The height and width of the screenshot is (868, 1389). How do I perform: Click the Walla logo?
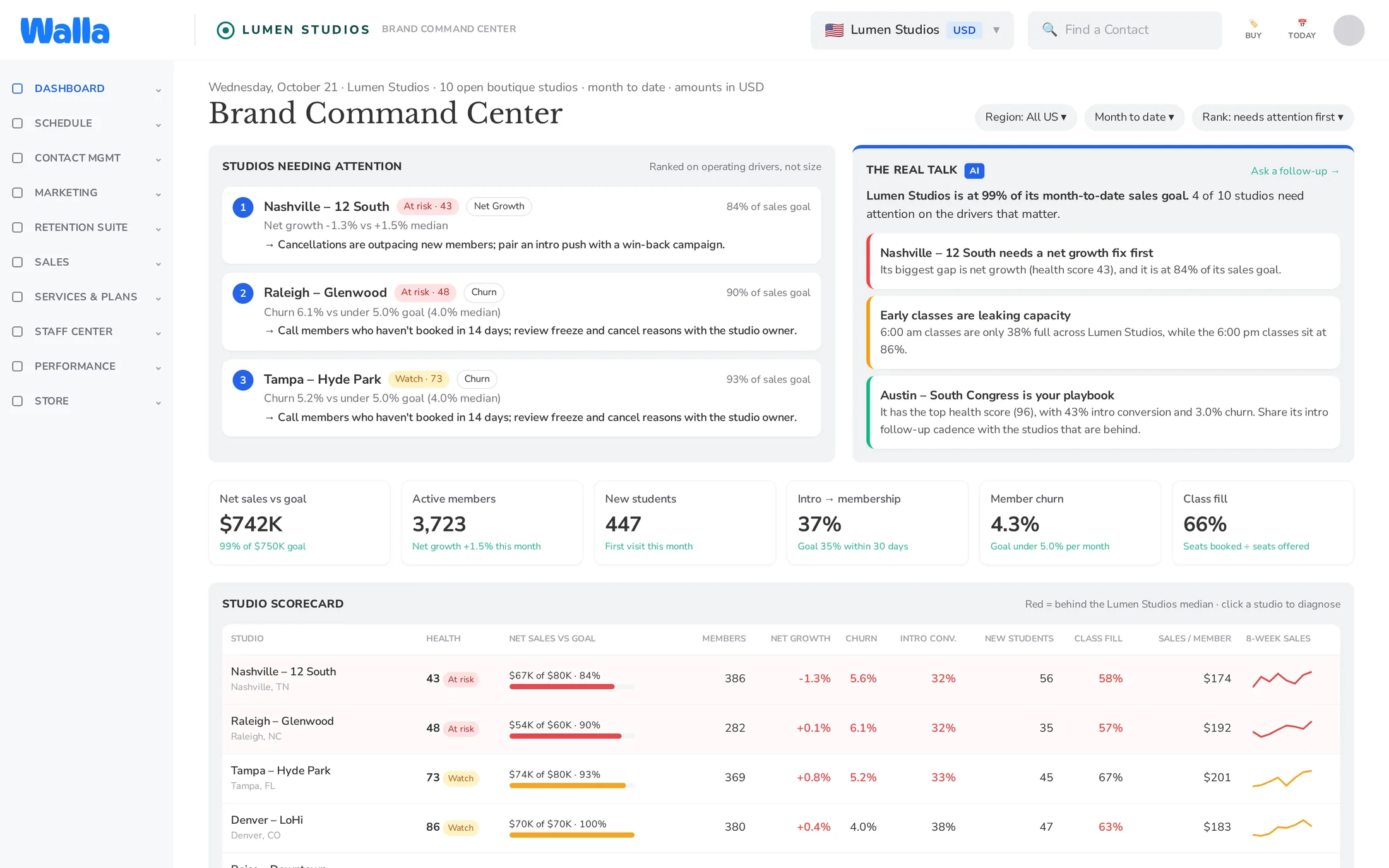[65, 30]
